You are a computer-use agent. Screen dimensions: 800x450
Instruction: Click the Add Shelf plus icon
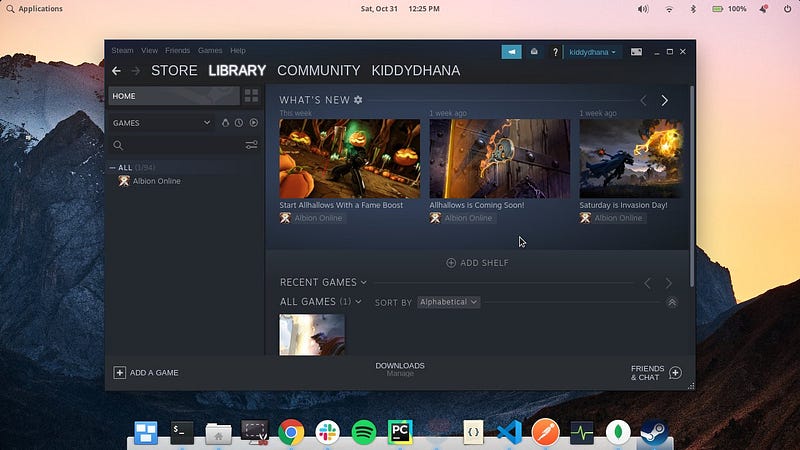point(451,263)
